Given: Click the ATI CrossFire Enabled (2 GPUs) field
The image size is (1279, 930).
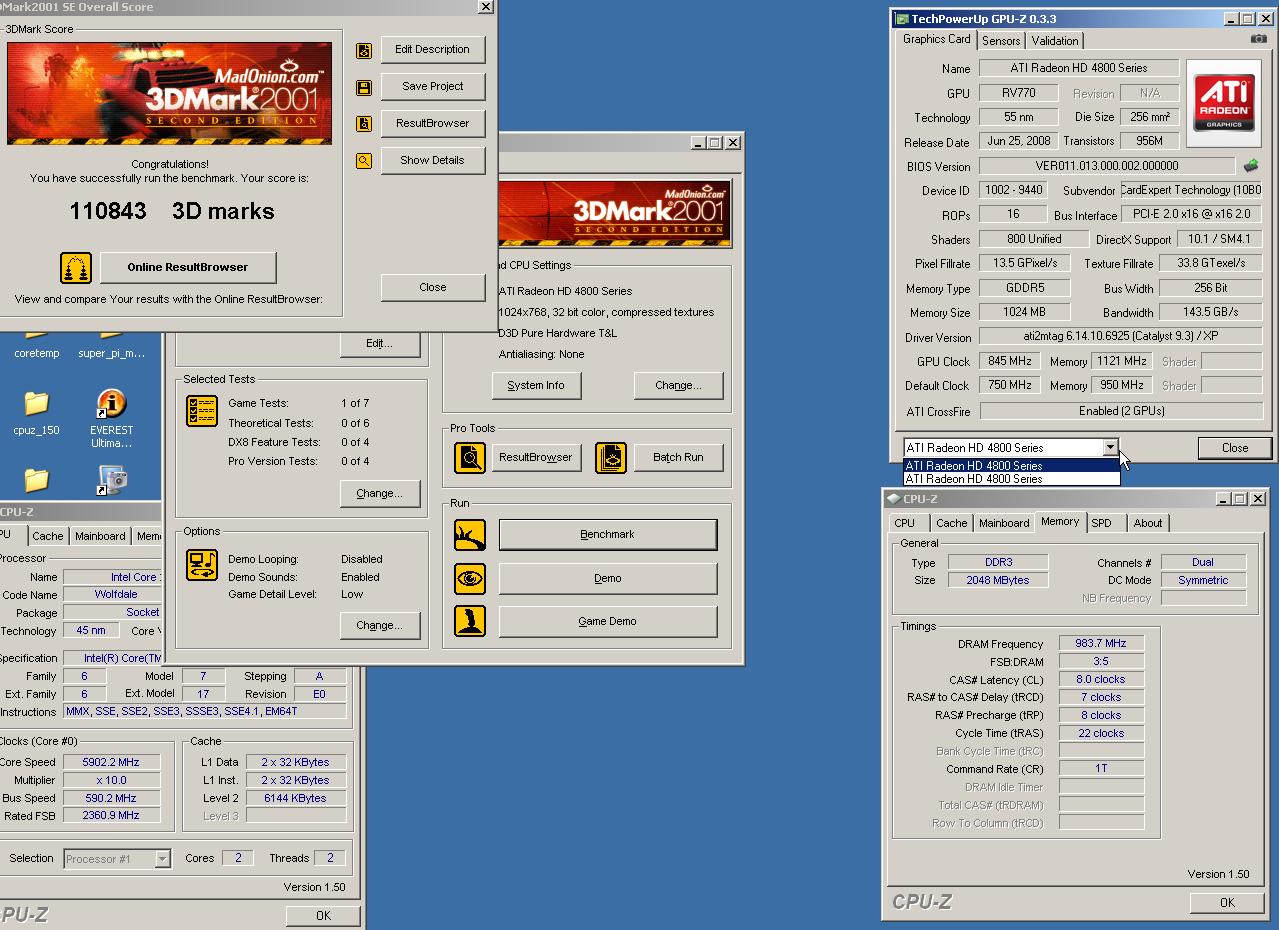Looking at the screenshot, I should coord(1121,411).
